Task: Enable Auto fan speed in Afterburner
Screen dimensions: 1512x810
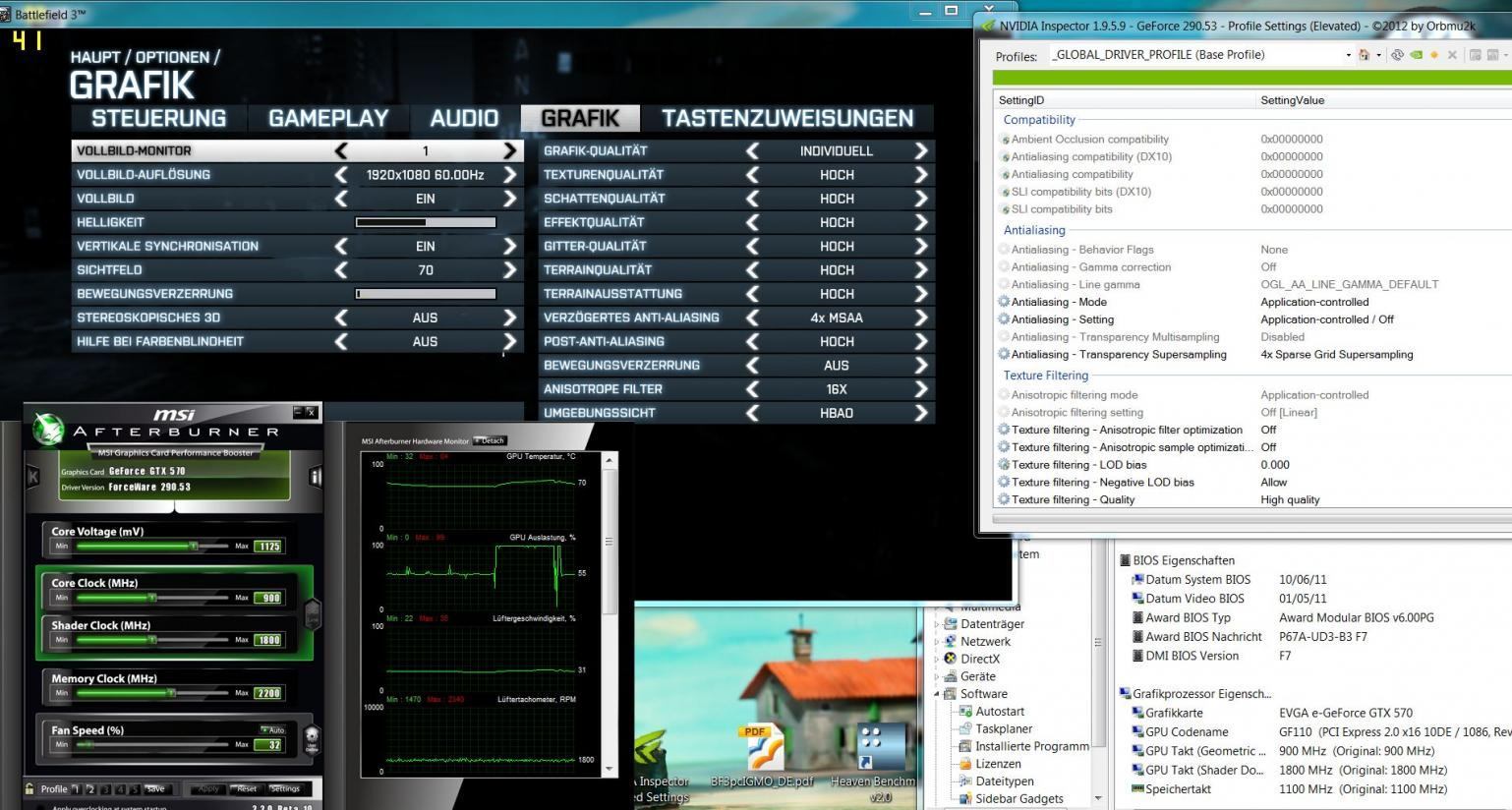Action: 273,729
